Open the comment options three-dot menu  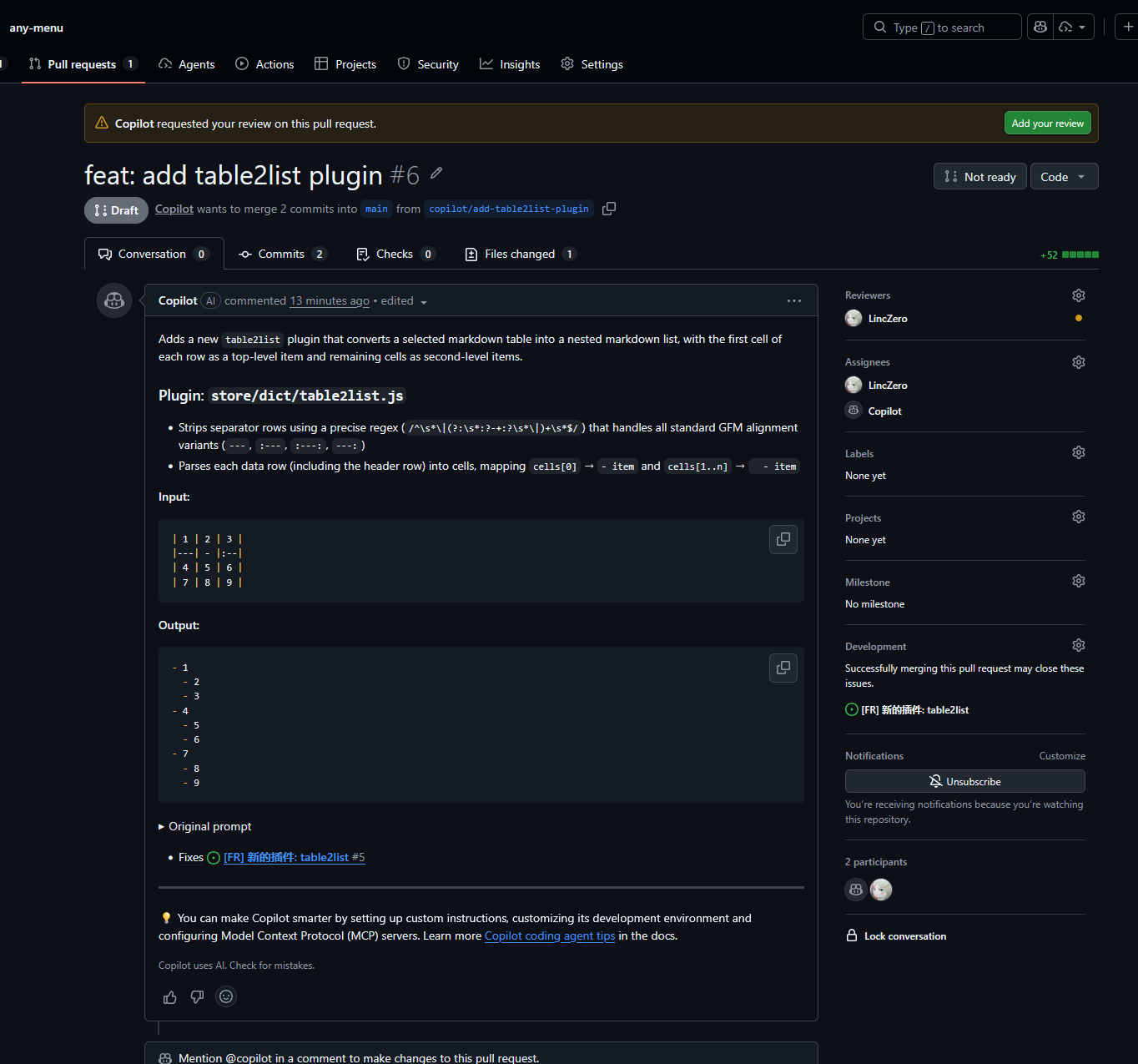[794, 300]
